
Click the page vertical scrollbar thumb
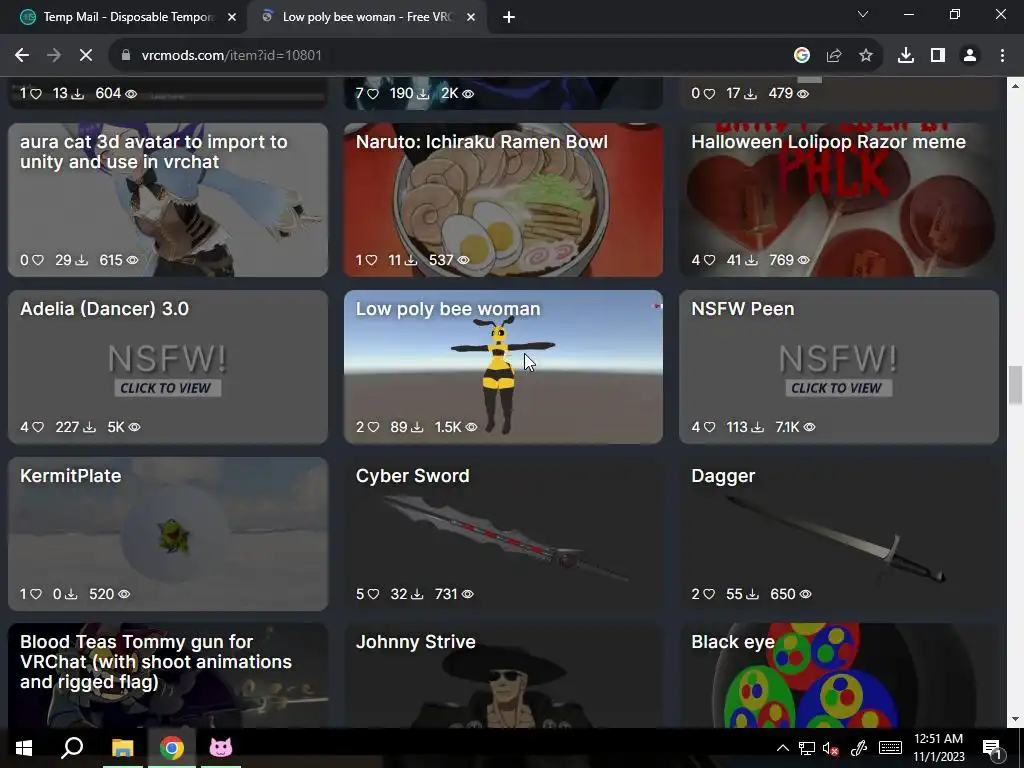click(1015, 386)
